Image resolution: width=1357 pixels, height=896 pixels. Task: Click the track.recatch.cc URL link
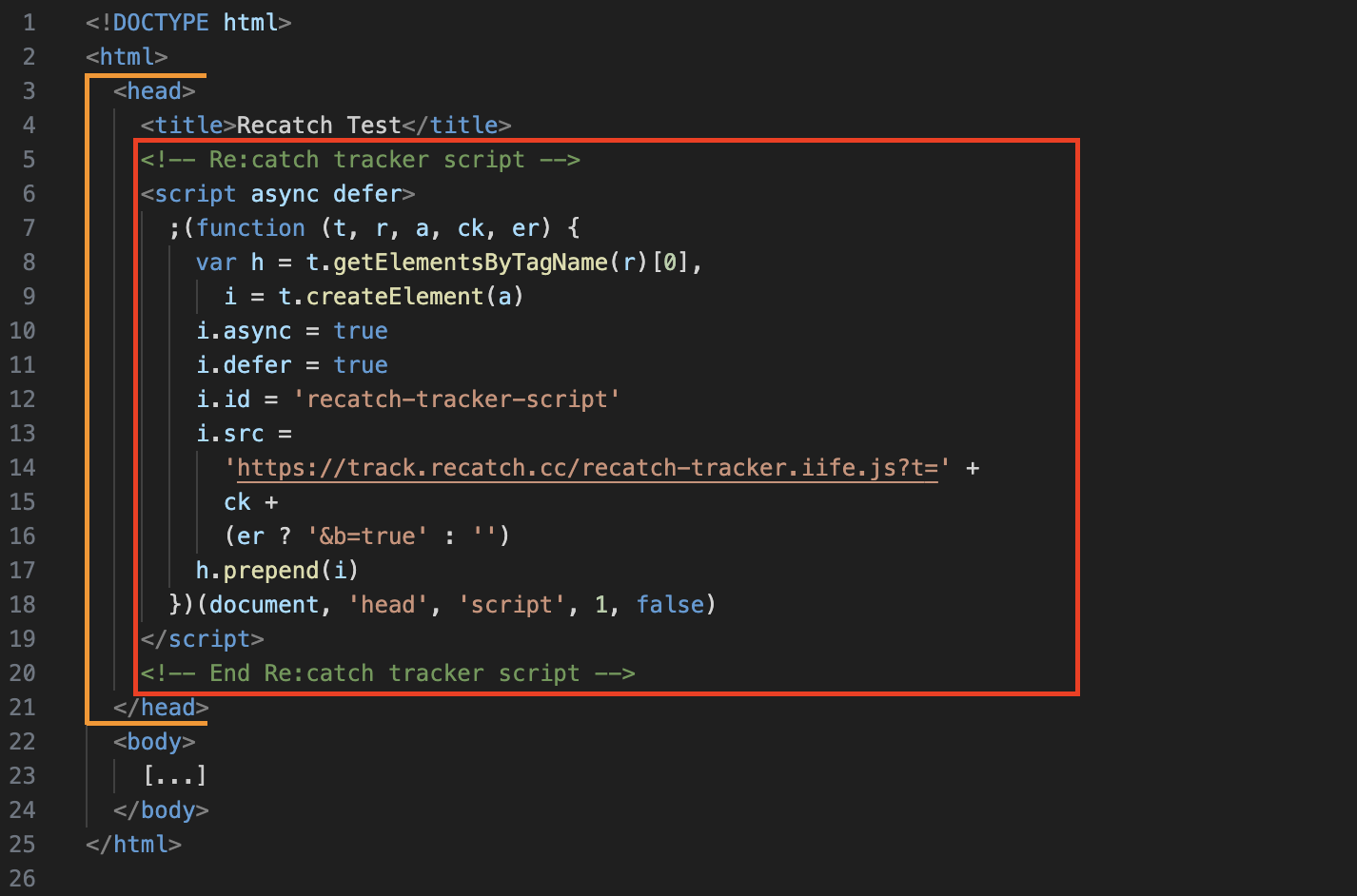(586, 468)
